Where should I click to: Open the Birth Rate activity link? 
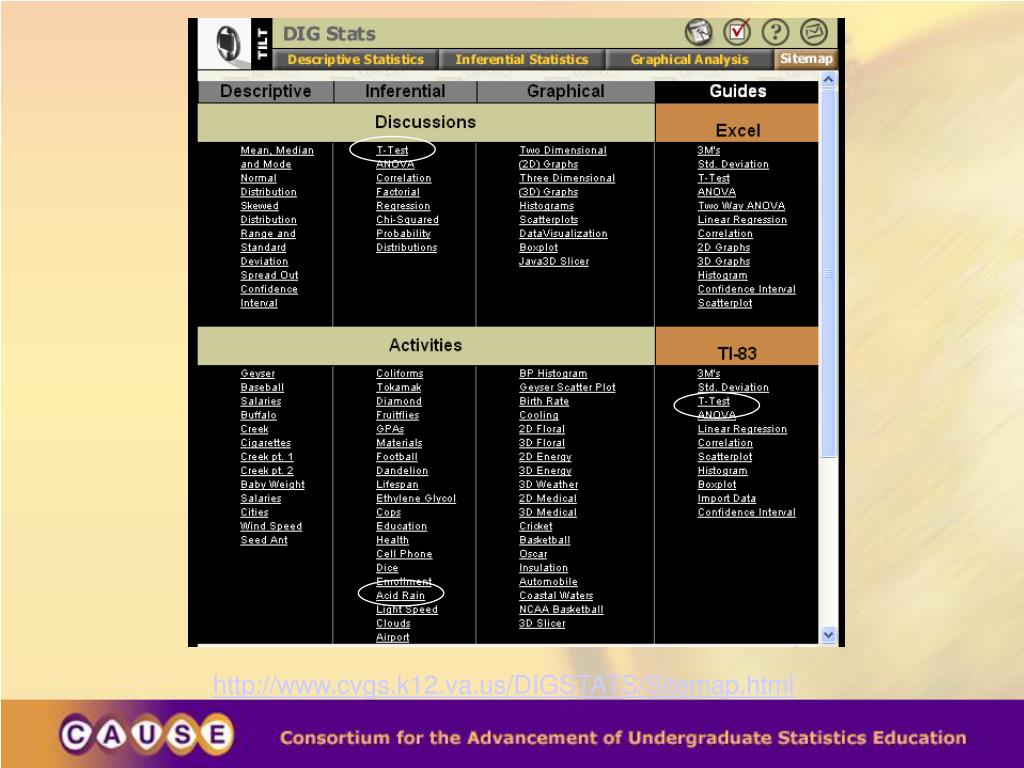pos(544,401)
